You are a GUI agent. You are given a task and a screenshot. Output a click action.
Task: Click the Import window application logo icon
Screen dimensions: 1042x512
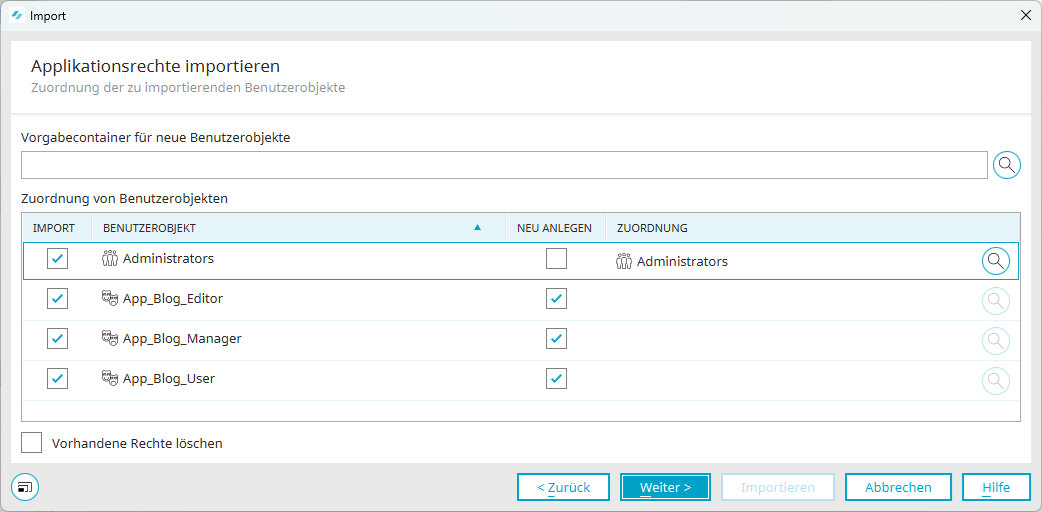coord(18,16)
